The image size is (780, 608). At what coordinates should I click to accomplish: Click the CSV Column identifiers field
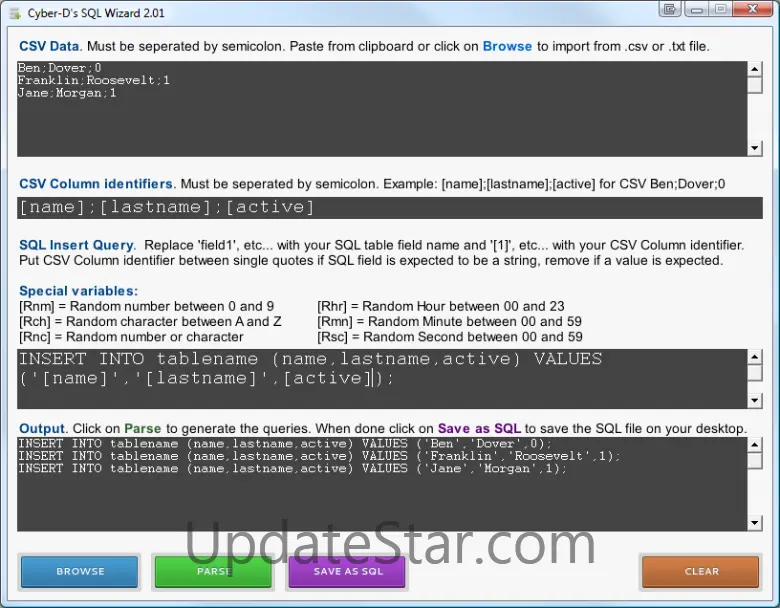coord(390,207)
